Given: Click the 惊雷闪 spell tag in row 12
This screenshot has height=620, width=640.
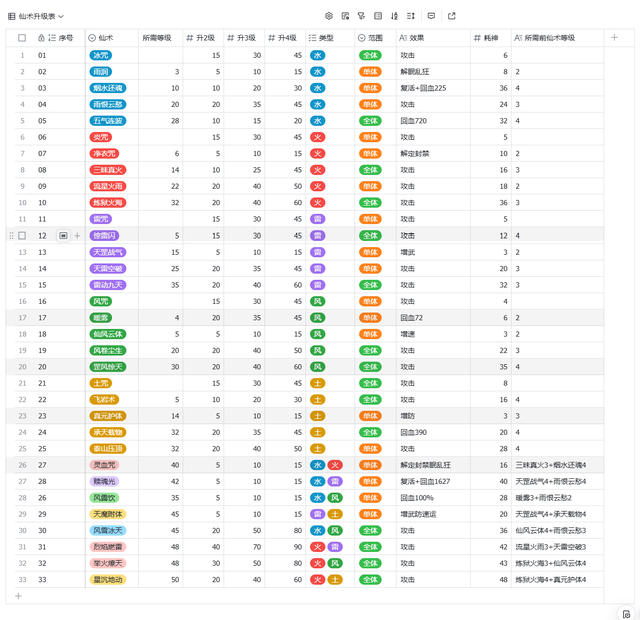Looking at the screenshot, I should tap(104, 236).
